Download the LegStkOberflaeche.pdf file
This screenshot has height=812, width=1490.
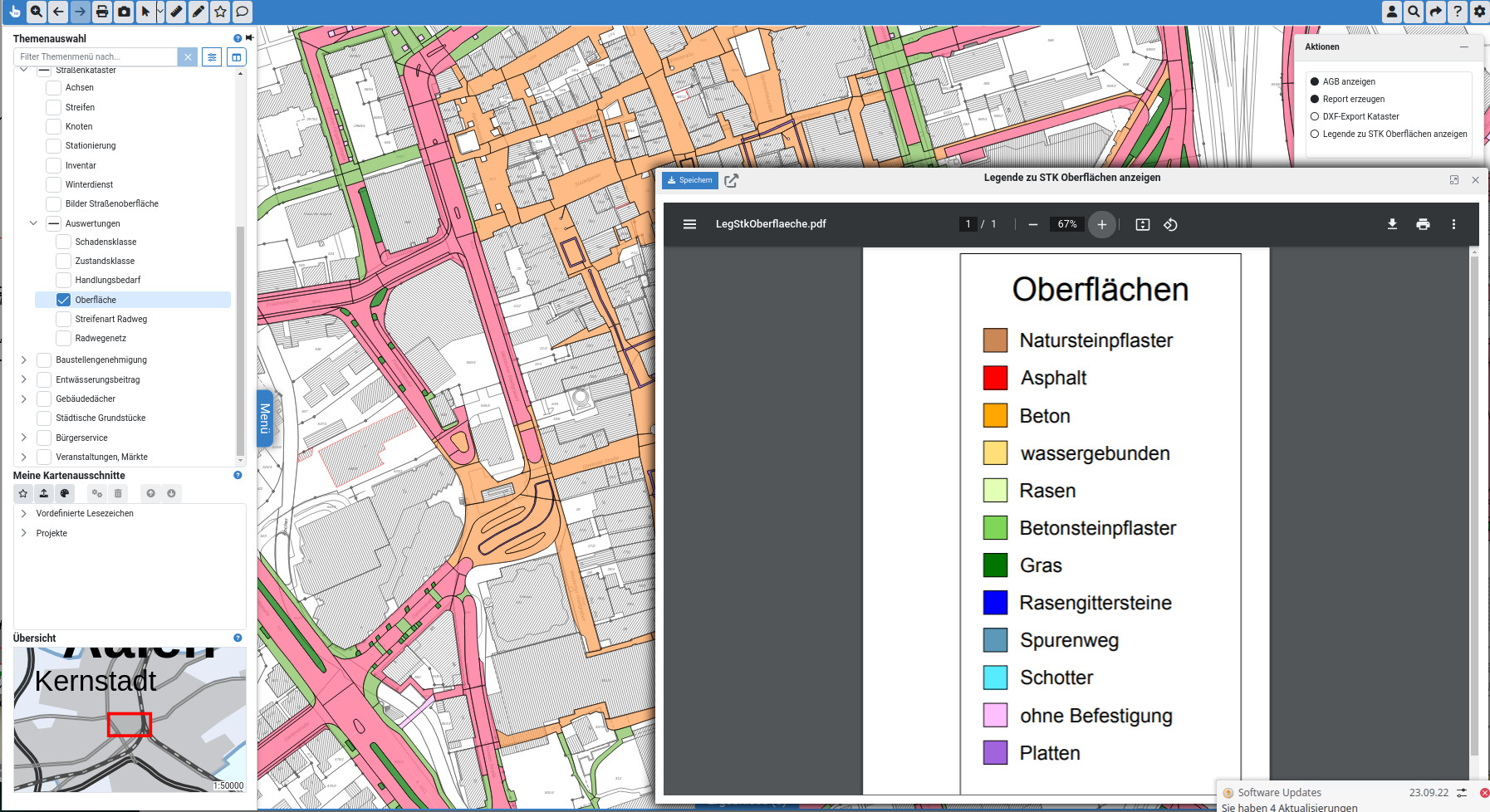1392,224
